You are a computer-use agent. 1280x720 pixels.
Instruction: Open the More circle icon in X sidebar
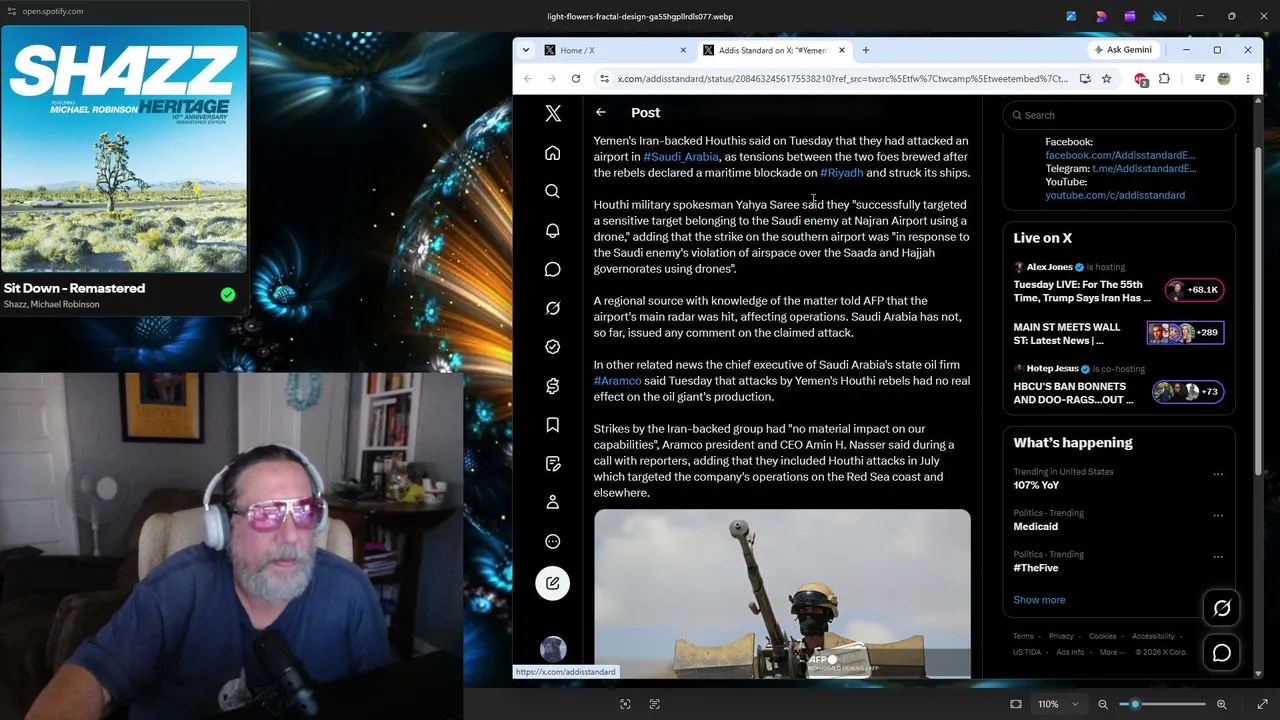point(553,541)
